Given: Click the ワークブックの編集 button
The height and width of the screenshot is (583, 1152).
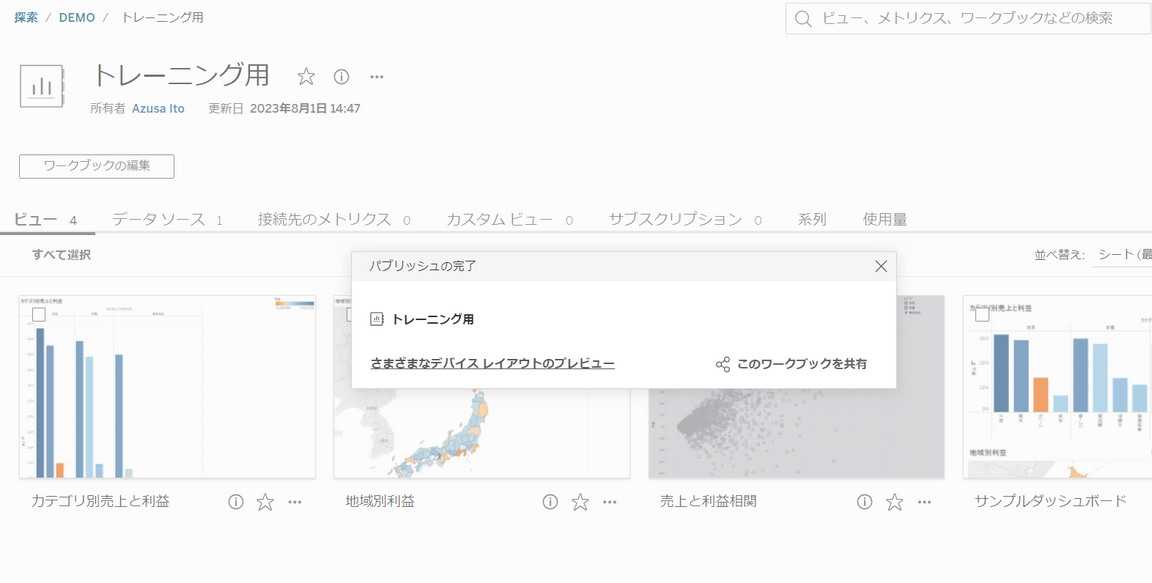Looking at the screenshot, I should [x=97, y=166].
